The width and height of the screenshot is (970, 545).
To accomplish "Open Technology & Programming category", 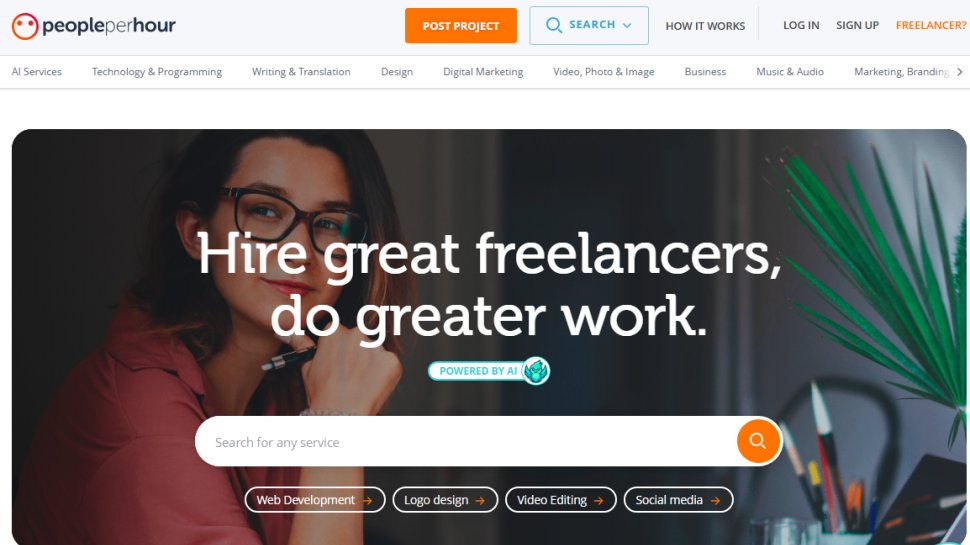I will 157,72.
